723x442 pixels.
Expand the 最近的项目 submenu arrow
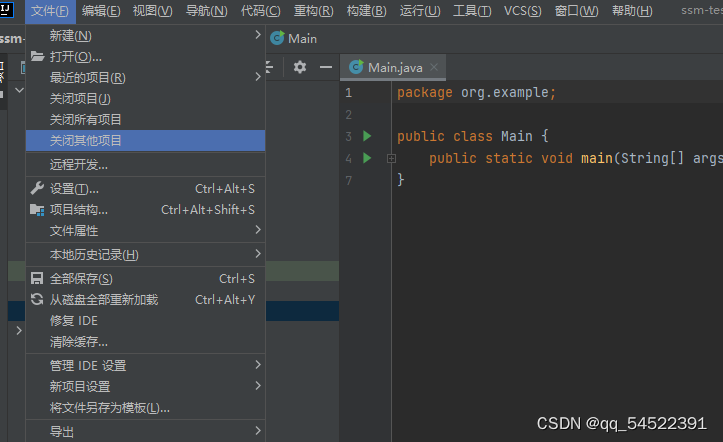click(x=258, y=77)
